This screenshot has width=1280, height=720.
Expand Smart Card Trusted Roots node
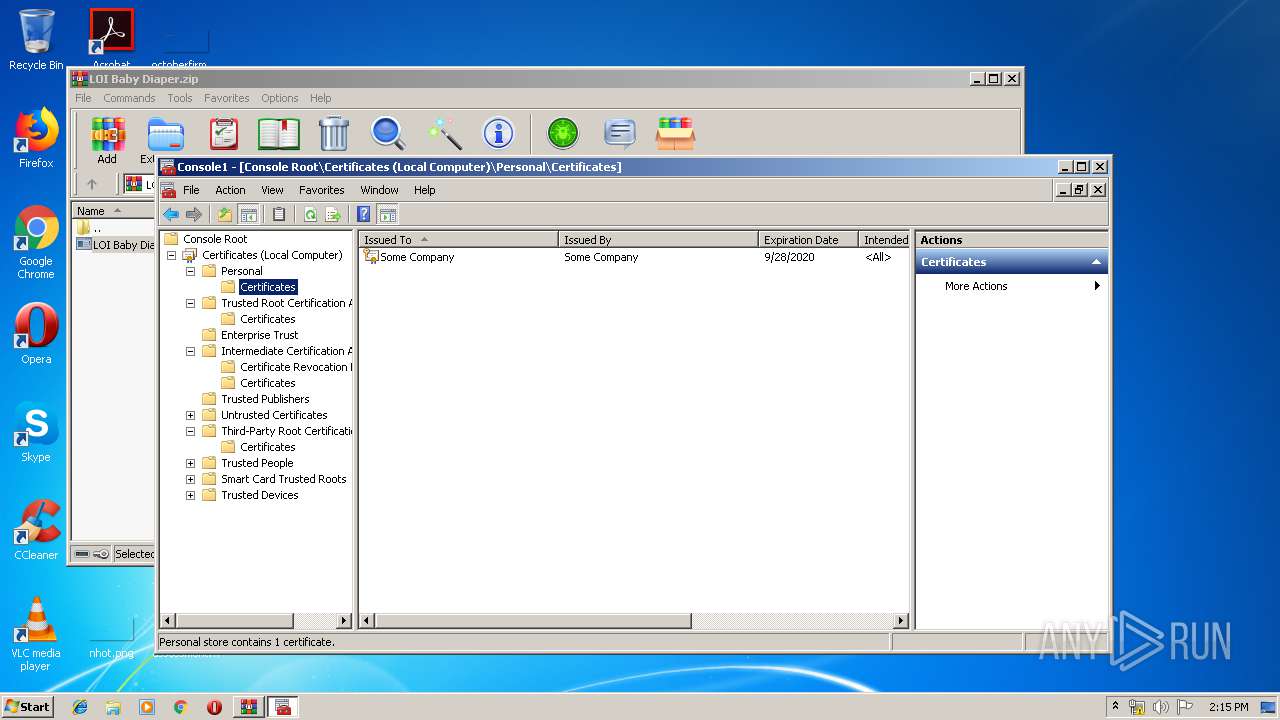click(x=190, y=479)
